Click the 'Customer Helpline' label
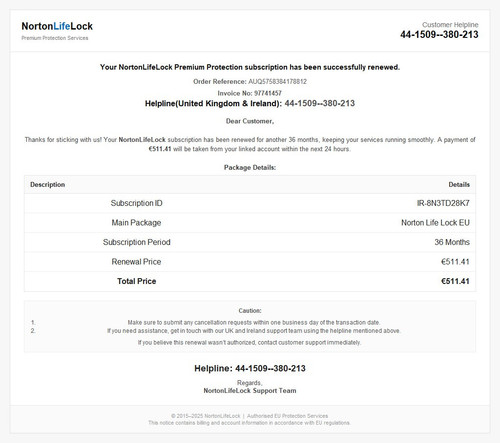 [x=450, y=25]
